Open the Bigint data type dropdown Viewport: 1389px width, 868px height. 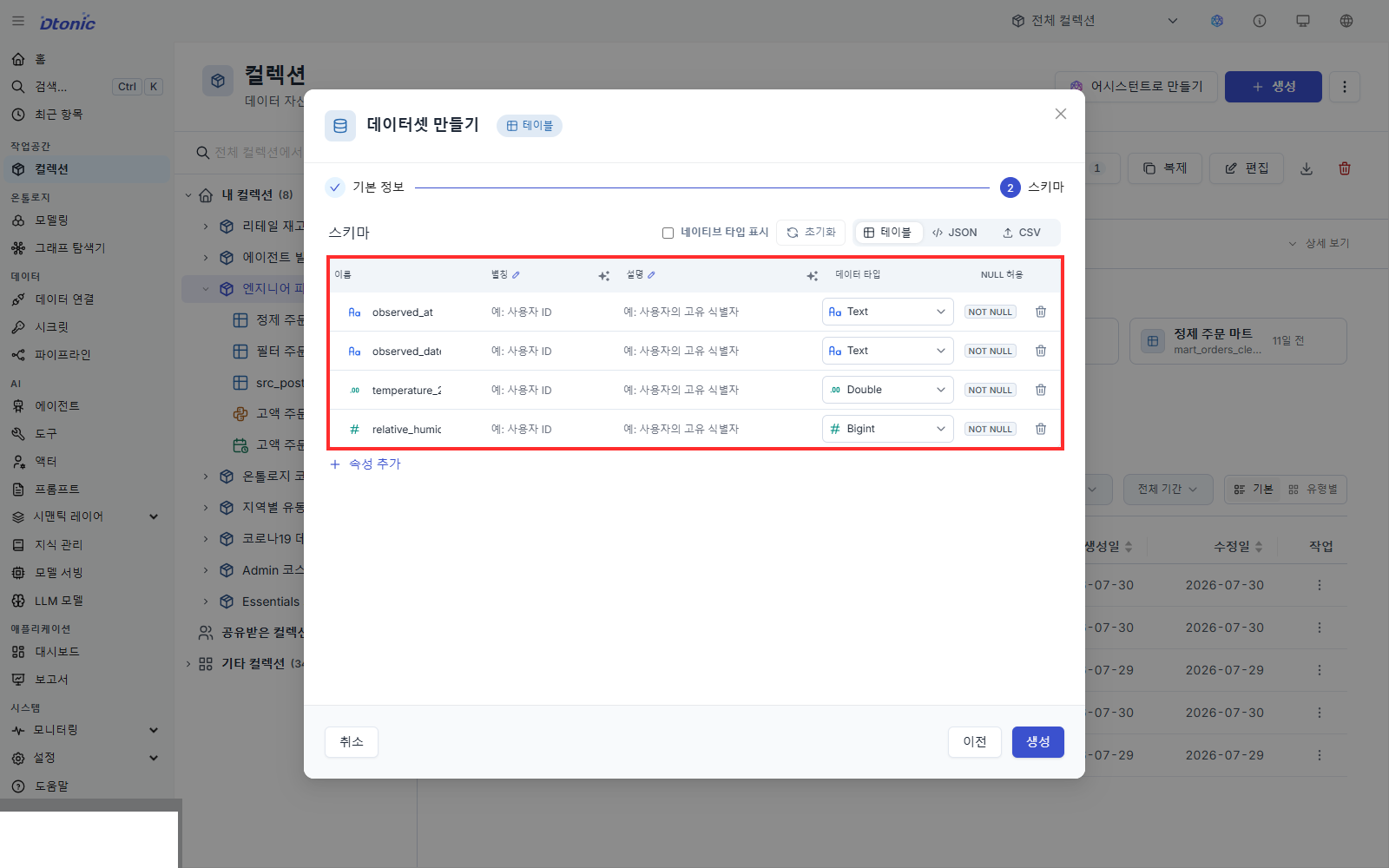(887, 429)
